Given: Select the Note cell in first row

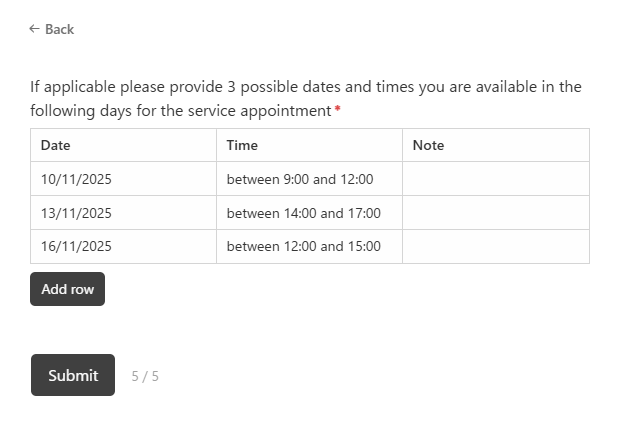Looking at the screenshot, I should (x=495, y=179).
